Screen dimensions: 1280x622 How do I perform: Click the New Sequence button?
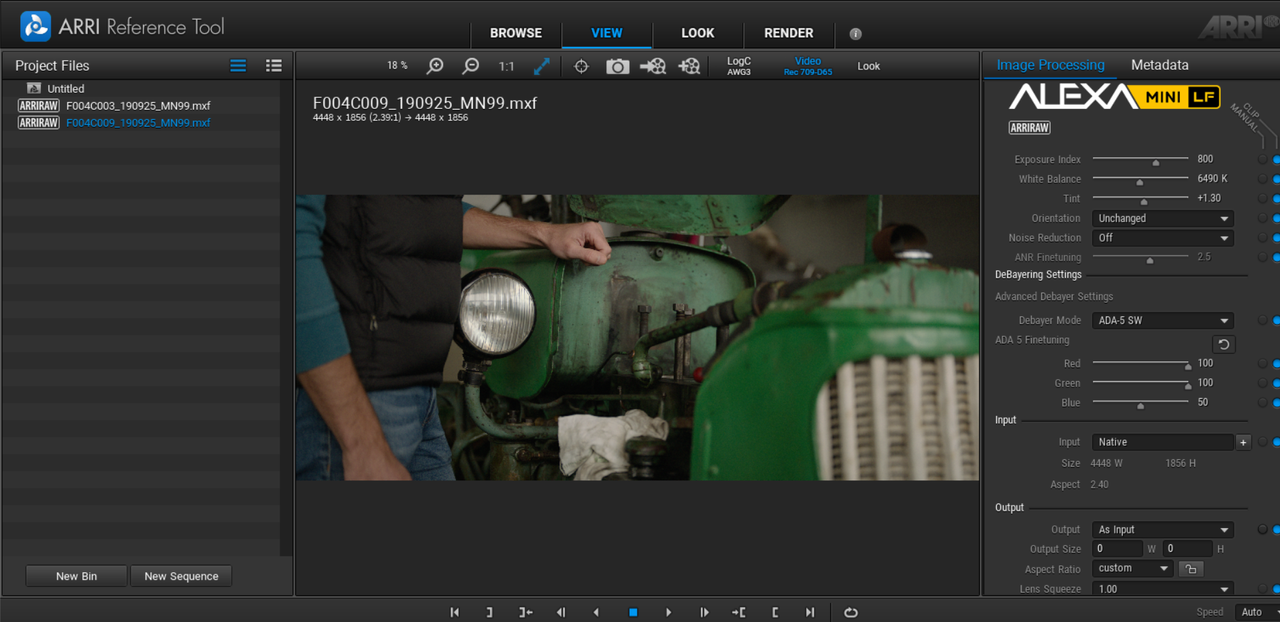181,576
